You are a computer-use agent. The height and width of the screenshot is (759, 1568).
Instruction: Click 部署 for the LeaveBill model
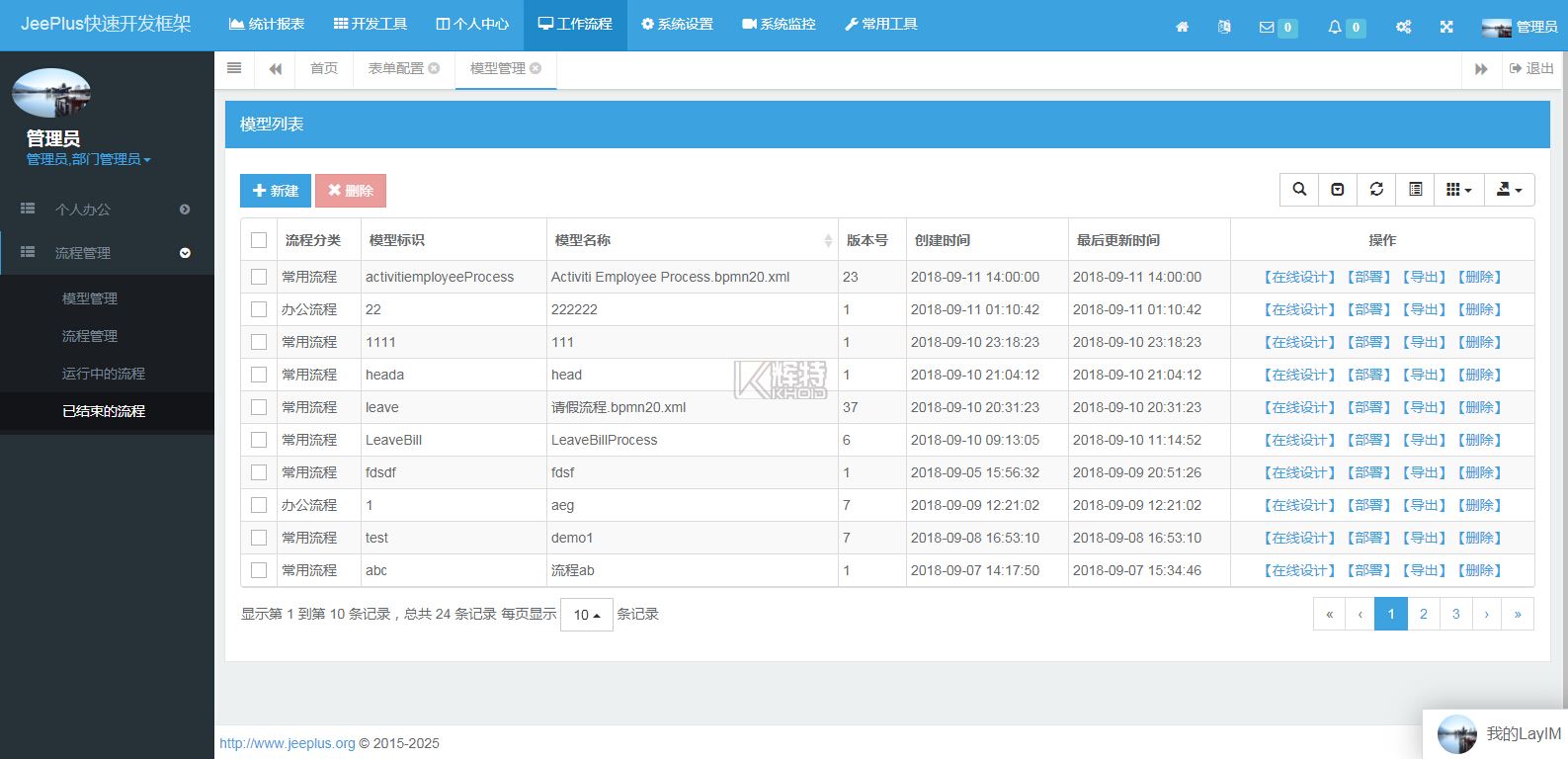pyautogui.click(x=1369, y=440)
